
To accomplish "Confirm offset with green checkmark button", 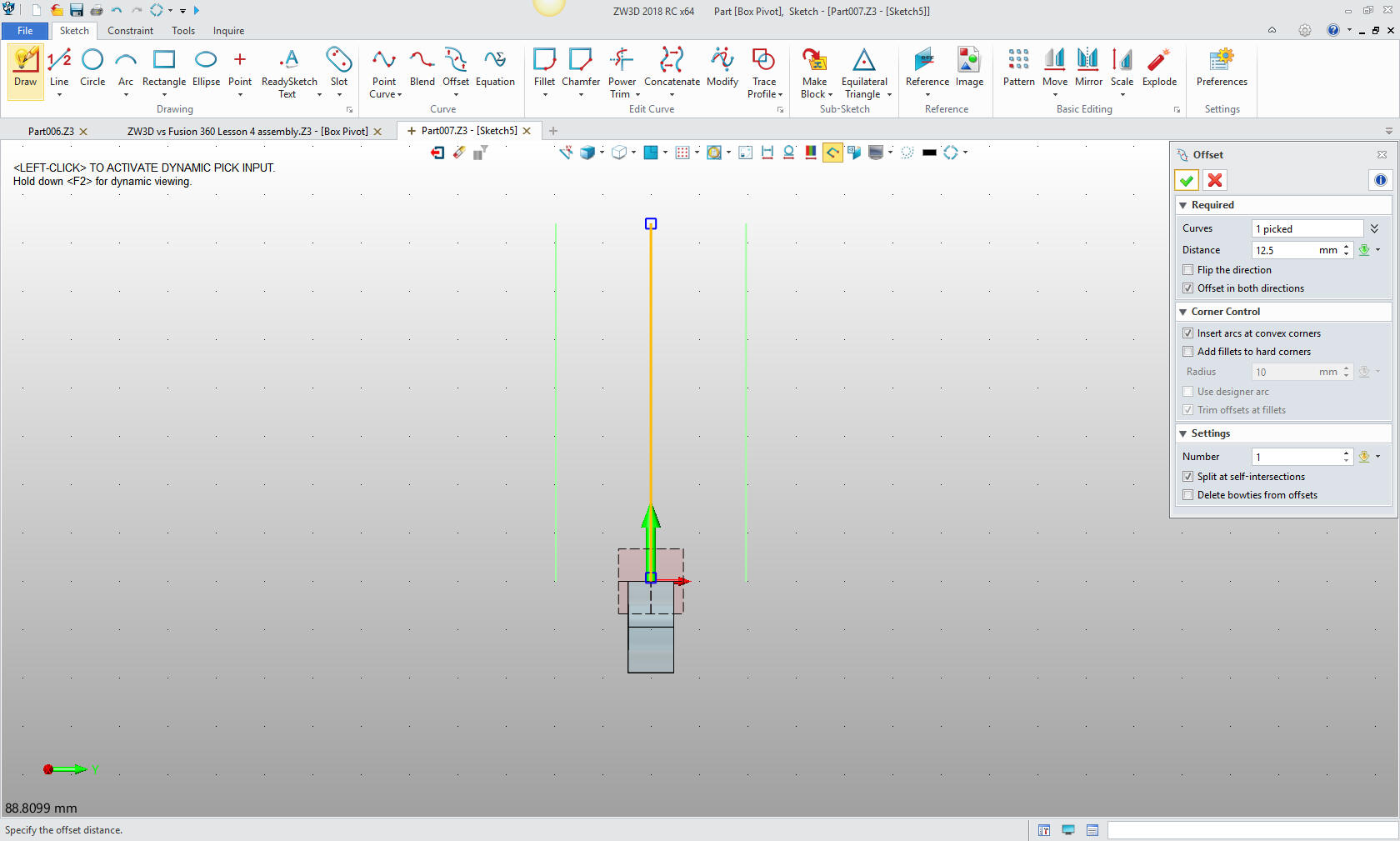I will (1187, 180).
